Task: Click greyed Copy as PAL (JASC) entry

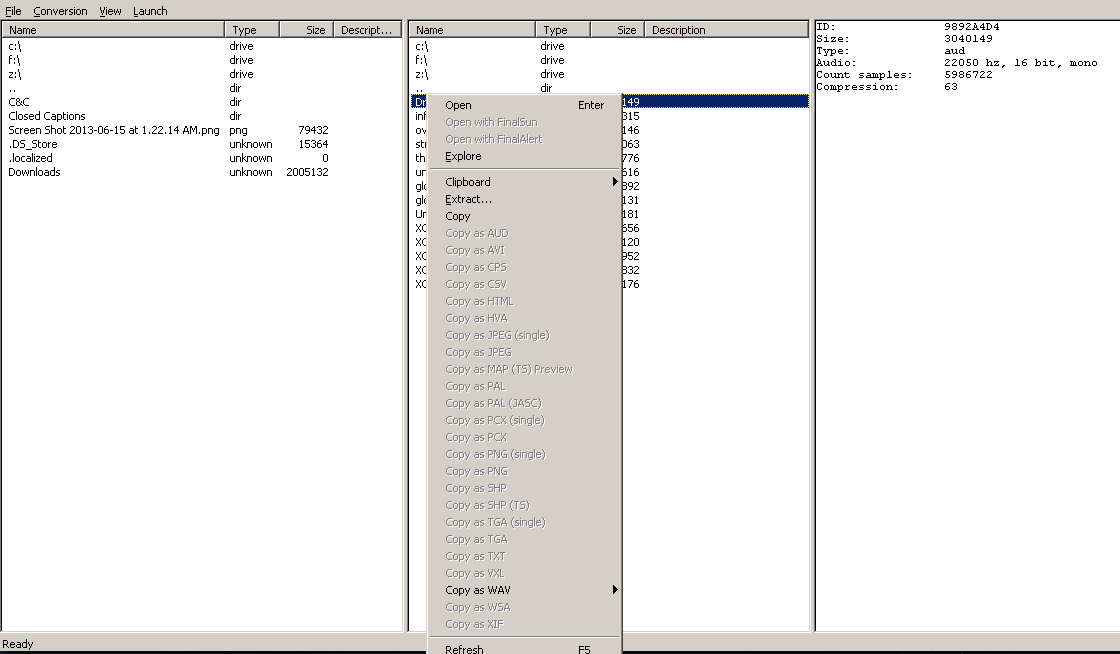Action: (x=524, y=403)
